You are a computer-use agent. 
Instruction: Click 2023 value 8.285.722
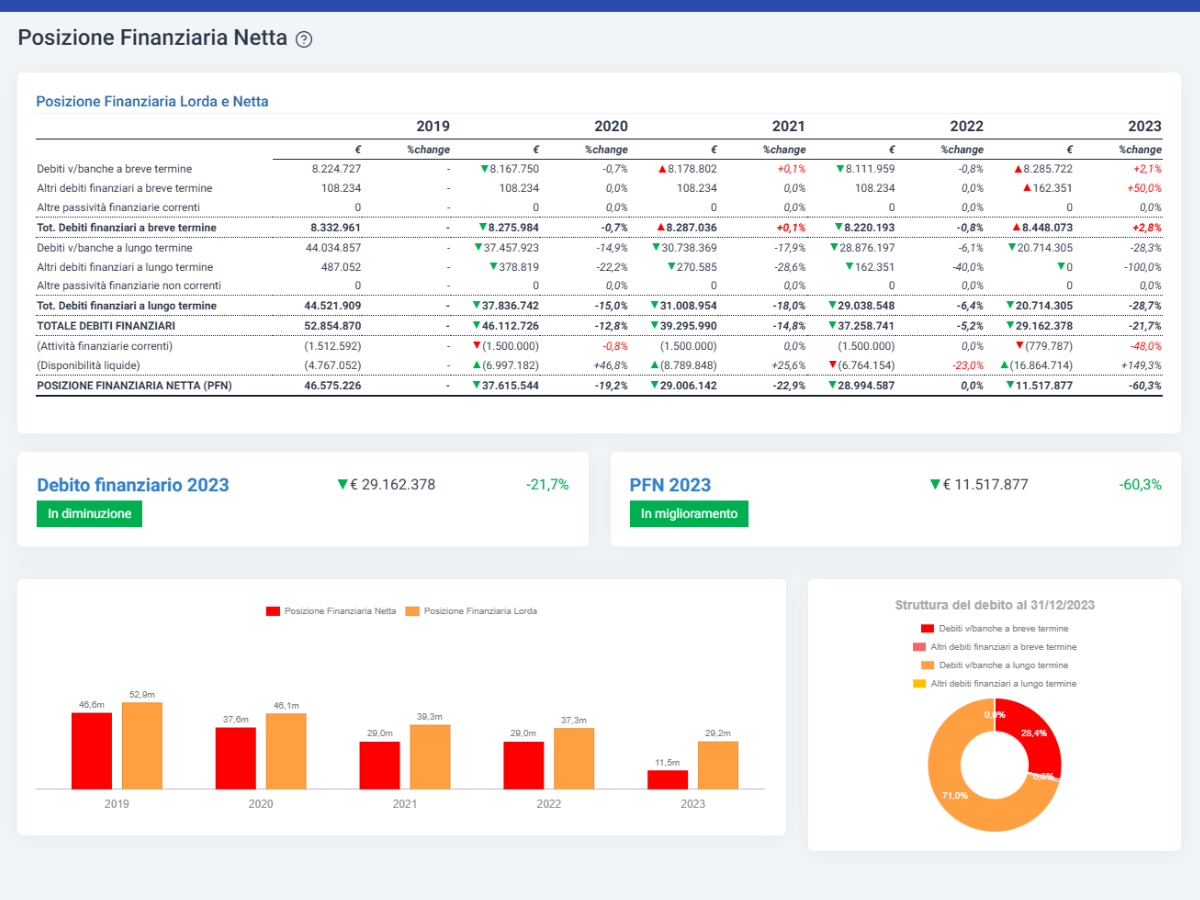coord(1048,169)
